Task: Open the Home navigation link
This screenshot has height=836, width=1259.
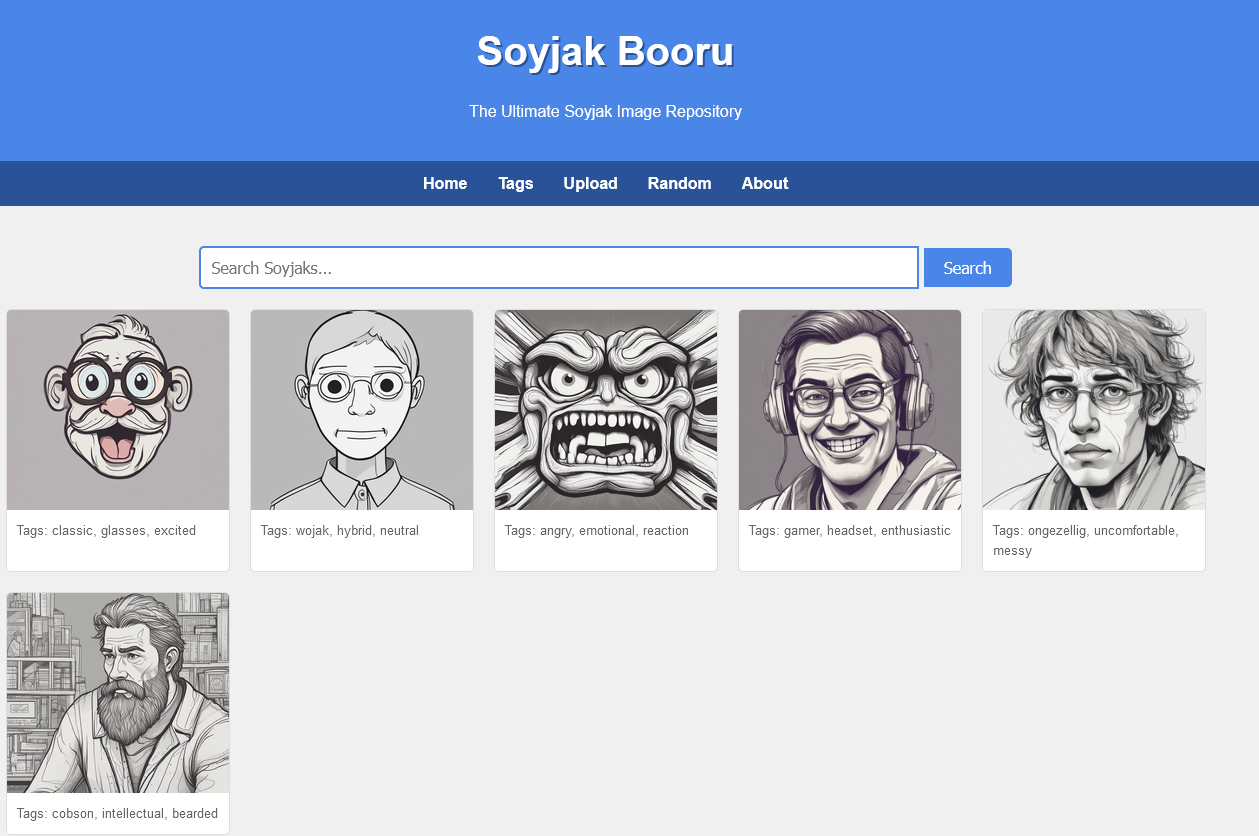Action: click(x=445, y=183)
